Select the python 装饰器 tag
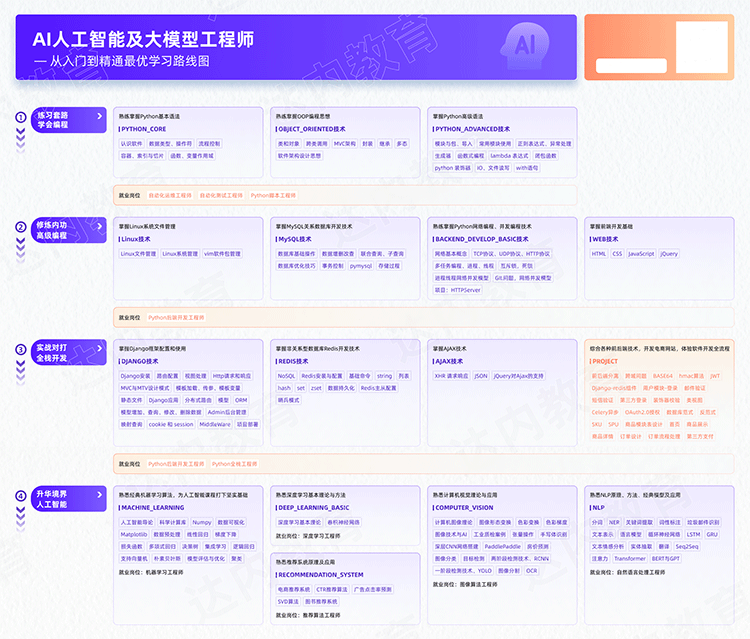The width and height of the screenshot is (750, 639). coord(452,168)
